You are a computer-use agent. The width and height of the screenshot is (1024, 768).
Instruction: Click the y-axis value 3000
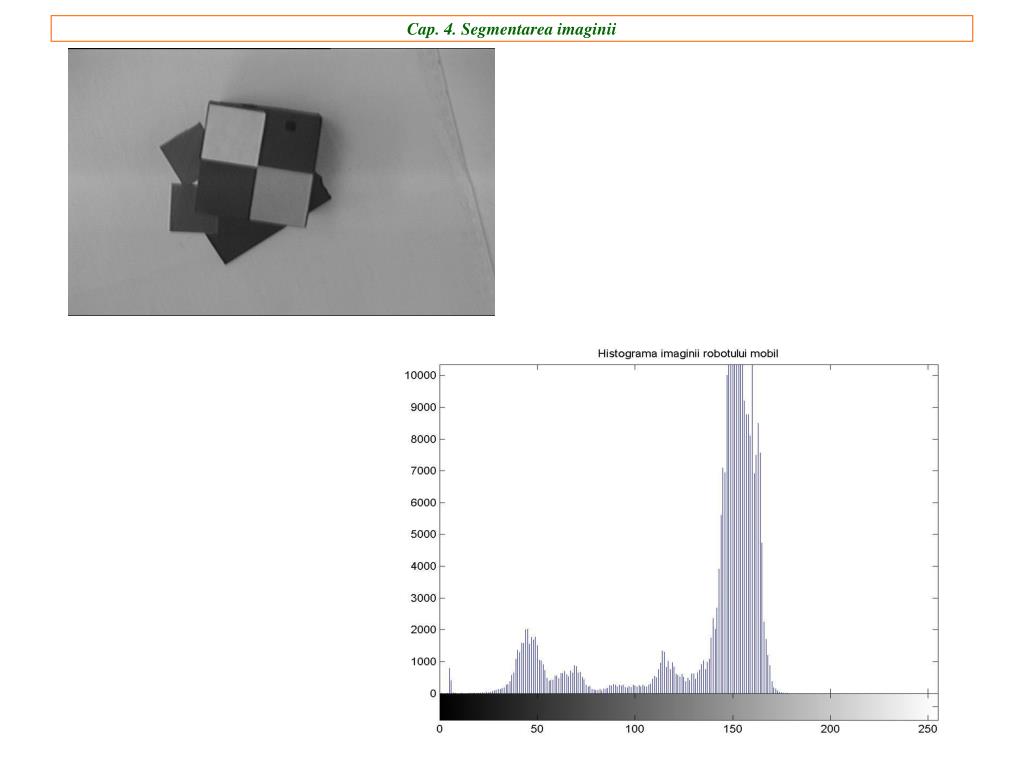tap(423, 598)
